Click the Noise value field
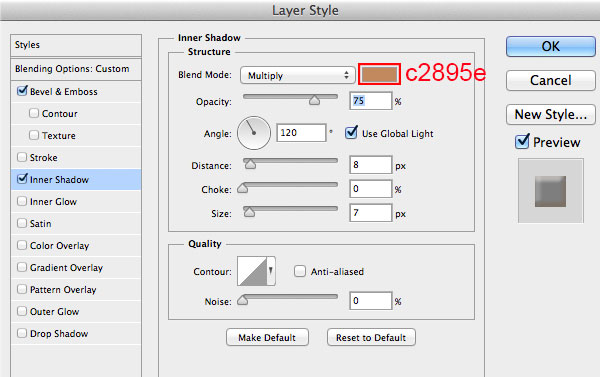 [371, 300]
